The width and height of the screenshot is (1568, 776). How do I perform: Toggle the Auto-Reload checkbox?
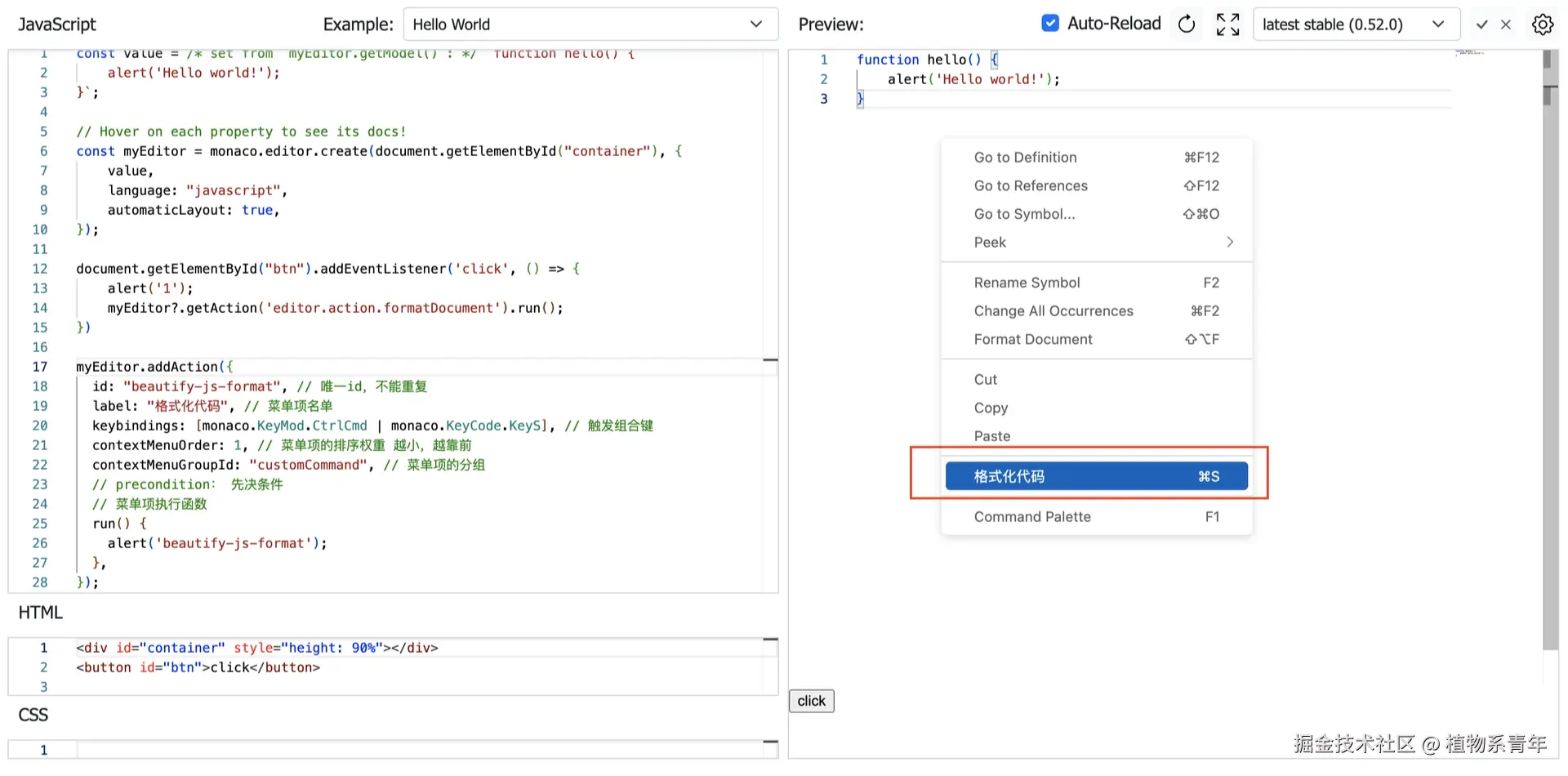click(x=1050, y=24)
